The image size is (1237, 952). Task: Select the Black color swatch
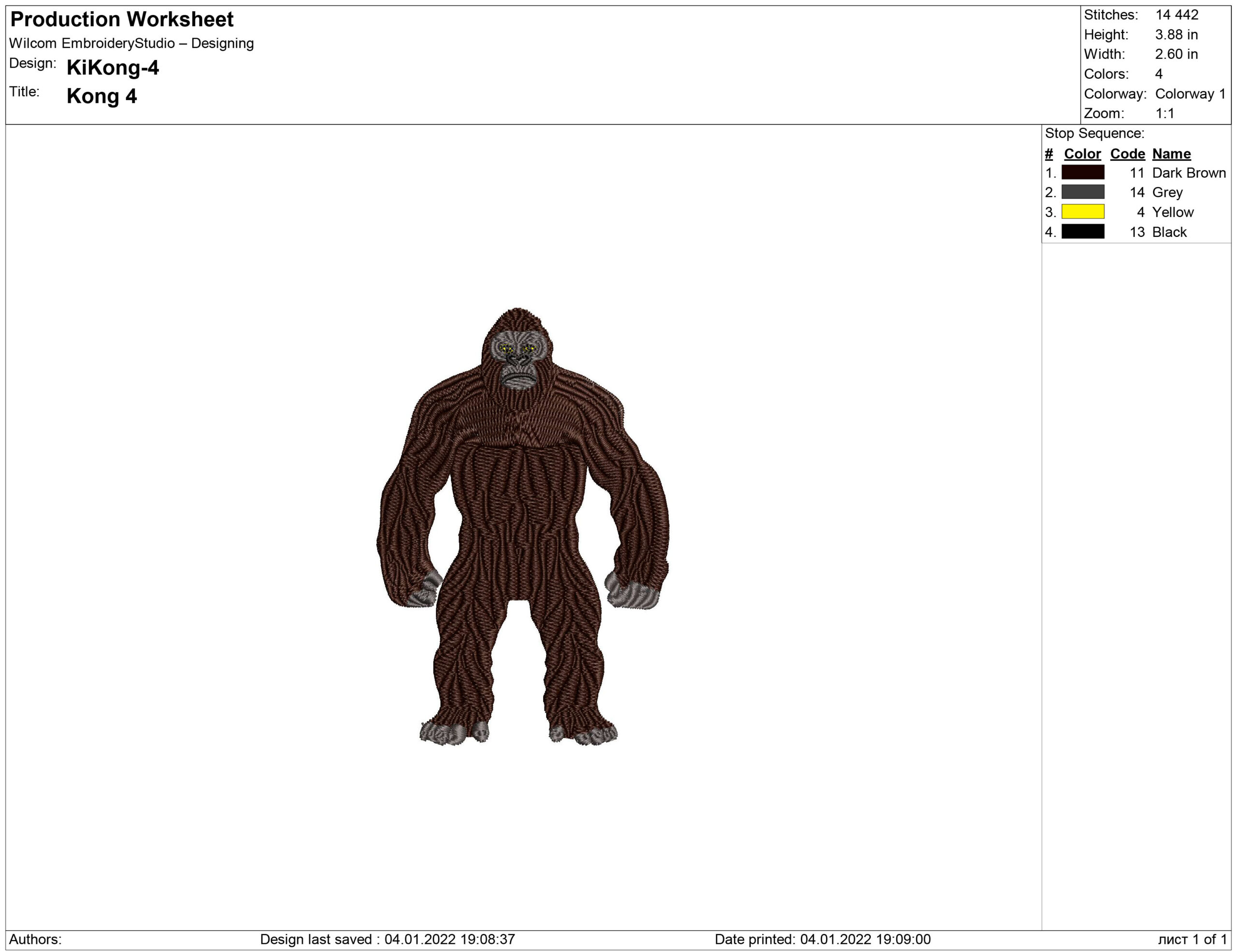1082,231
